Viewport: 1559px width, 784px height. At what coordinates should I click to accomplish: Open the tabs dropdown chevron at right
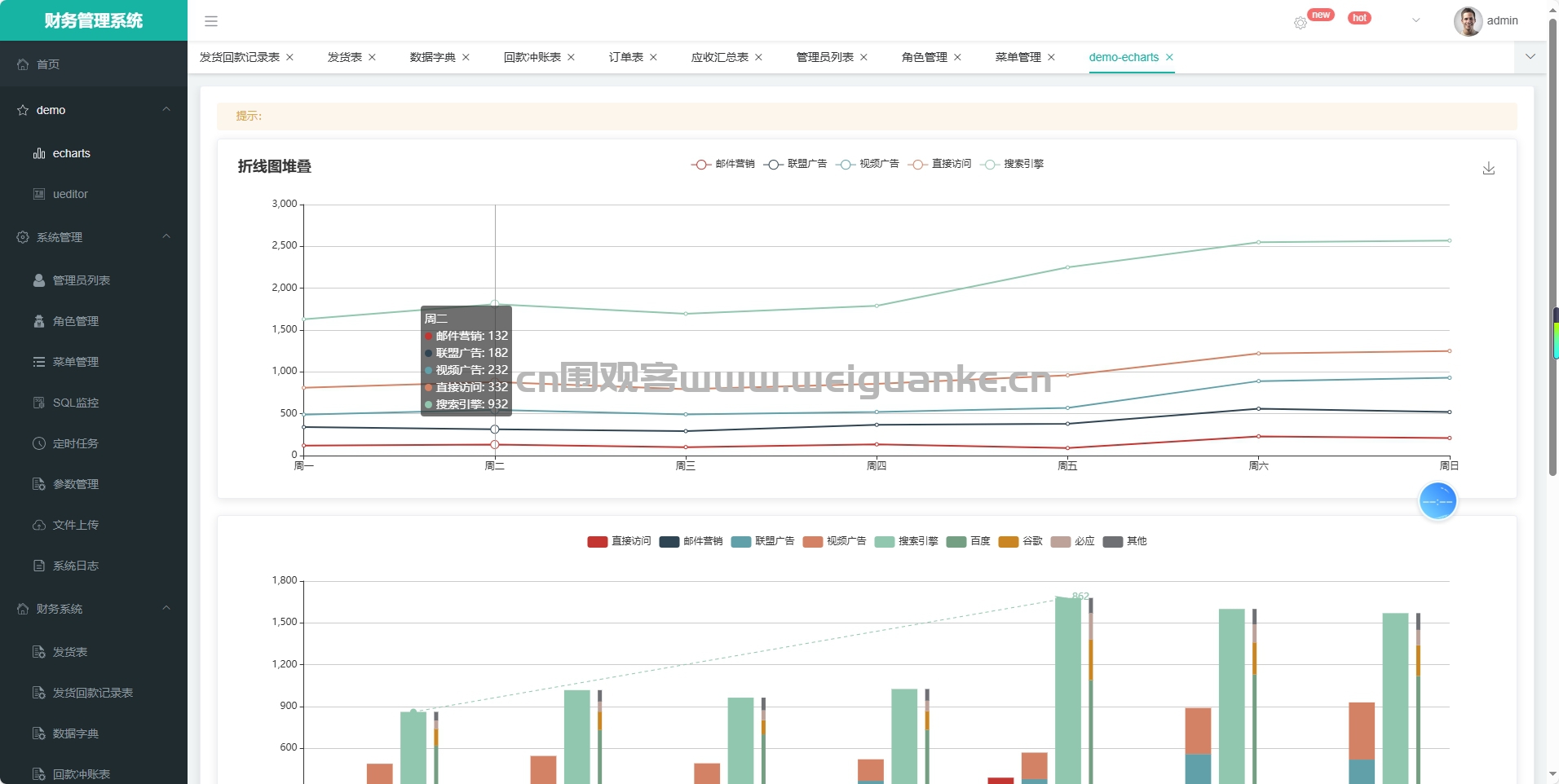pyautogui.click(x=1530, y=56)
